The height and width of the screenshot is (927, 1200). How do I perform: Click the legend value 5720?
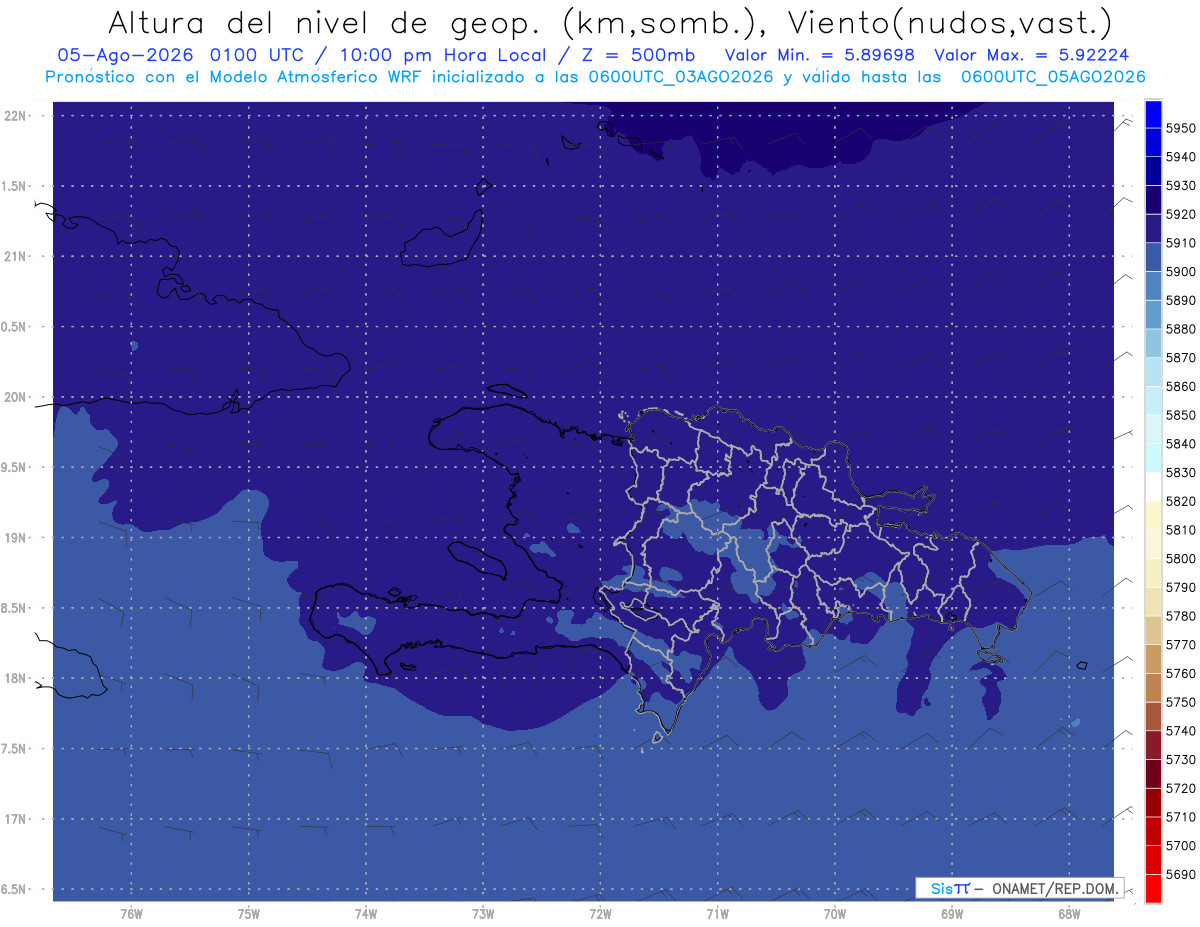(1180, 789)
